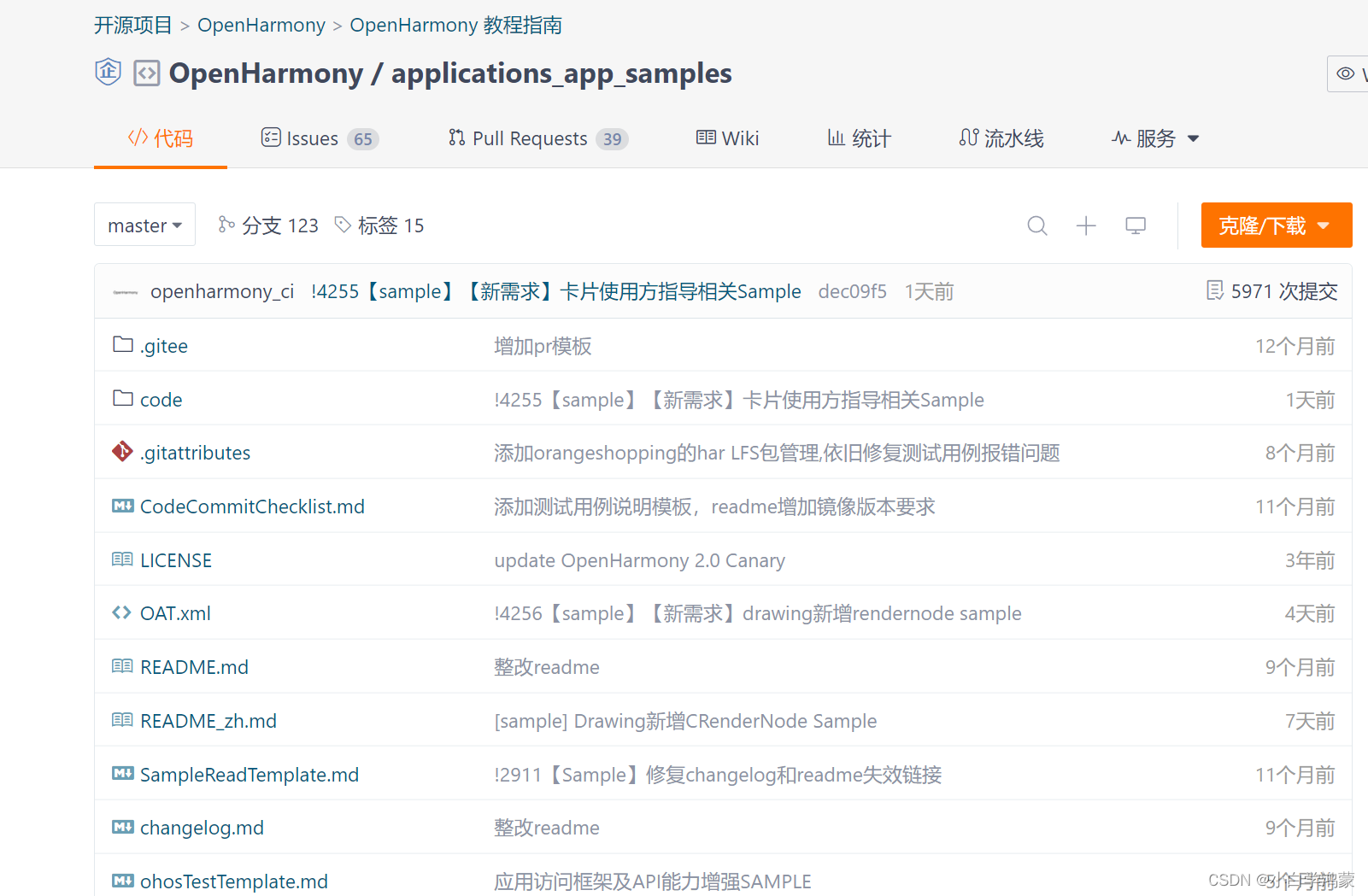Viewport: 1368px width, 896px height.
Task: Click the book icon beside README.md
Action: [x=122, y=665]
